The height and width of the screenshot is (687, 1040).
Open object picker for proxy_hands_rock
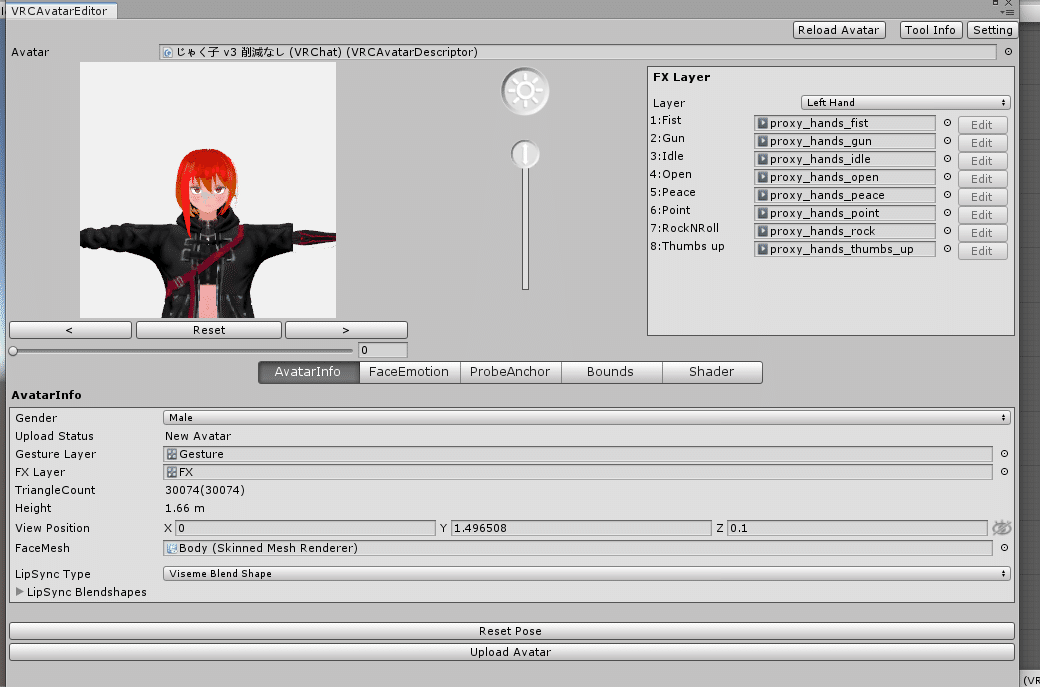(x=947, y=231)
